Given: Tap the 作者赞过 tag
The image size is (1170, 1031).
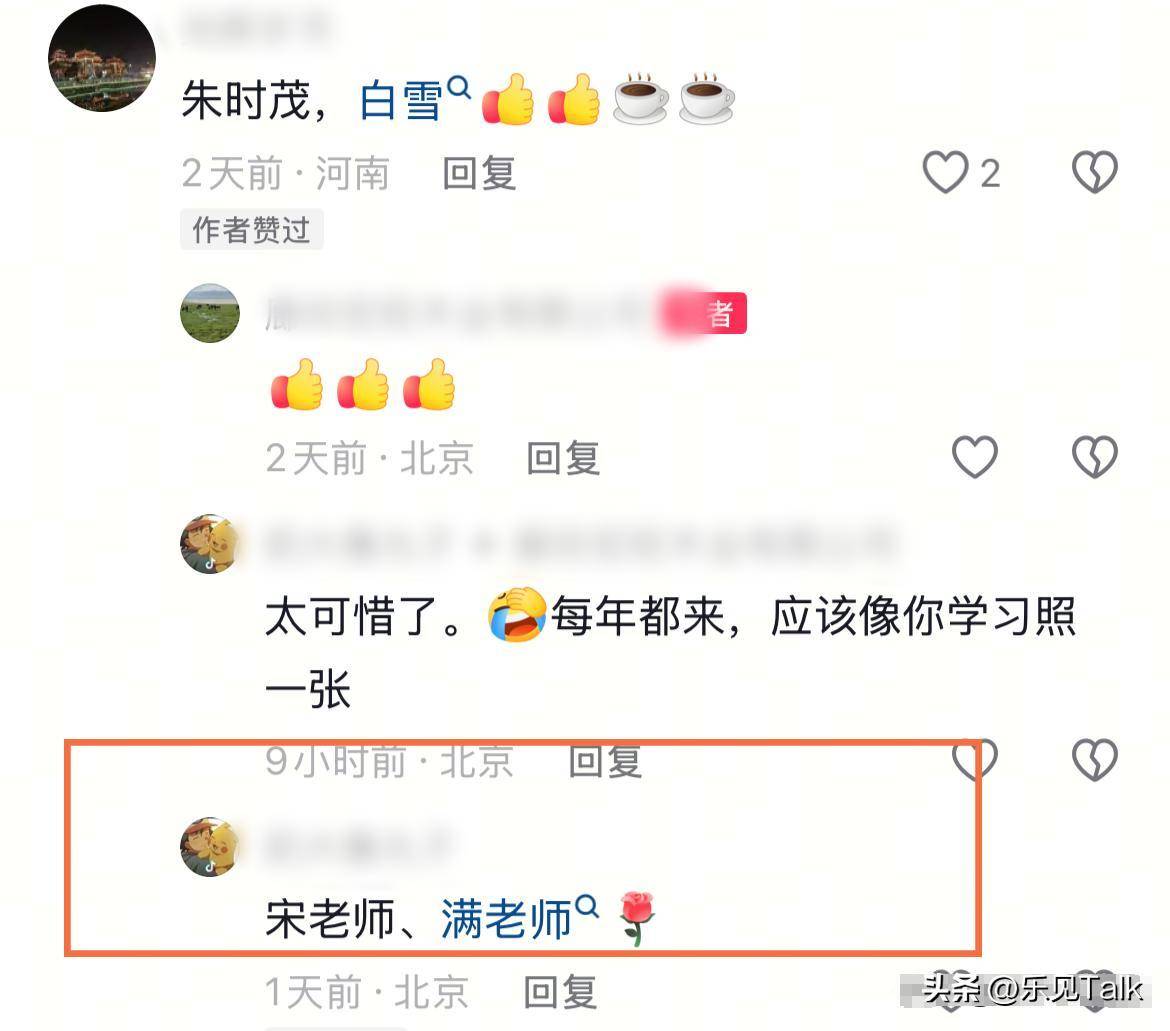Looking at the screenshot, I should pos(251,230).
